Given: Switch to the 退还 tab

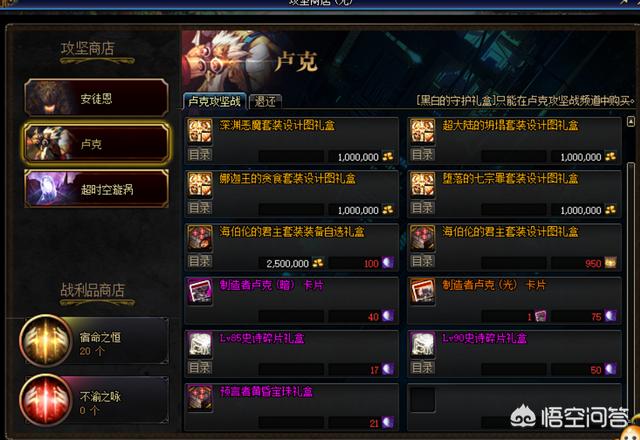Looking at the screenshot, I should pos(265,102).
